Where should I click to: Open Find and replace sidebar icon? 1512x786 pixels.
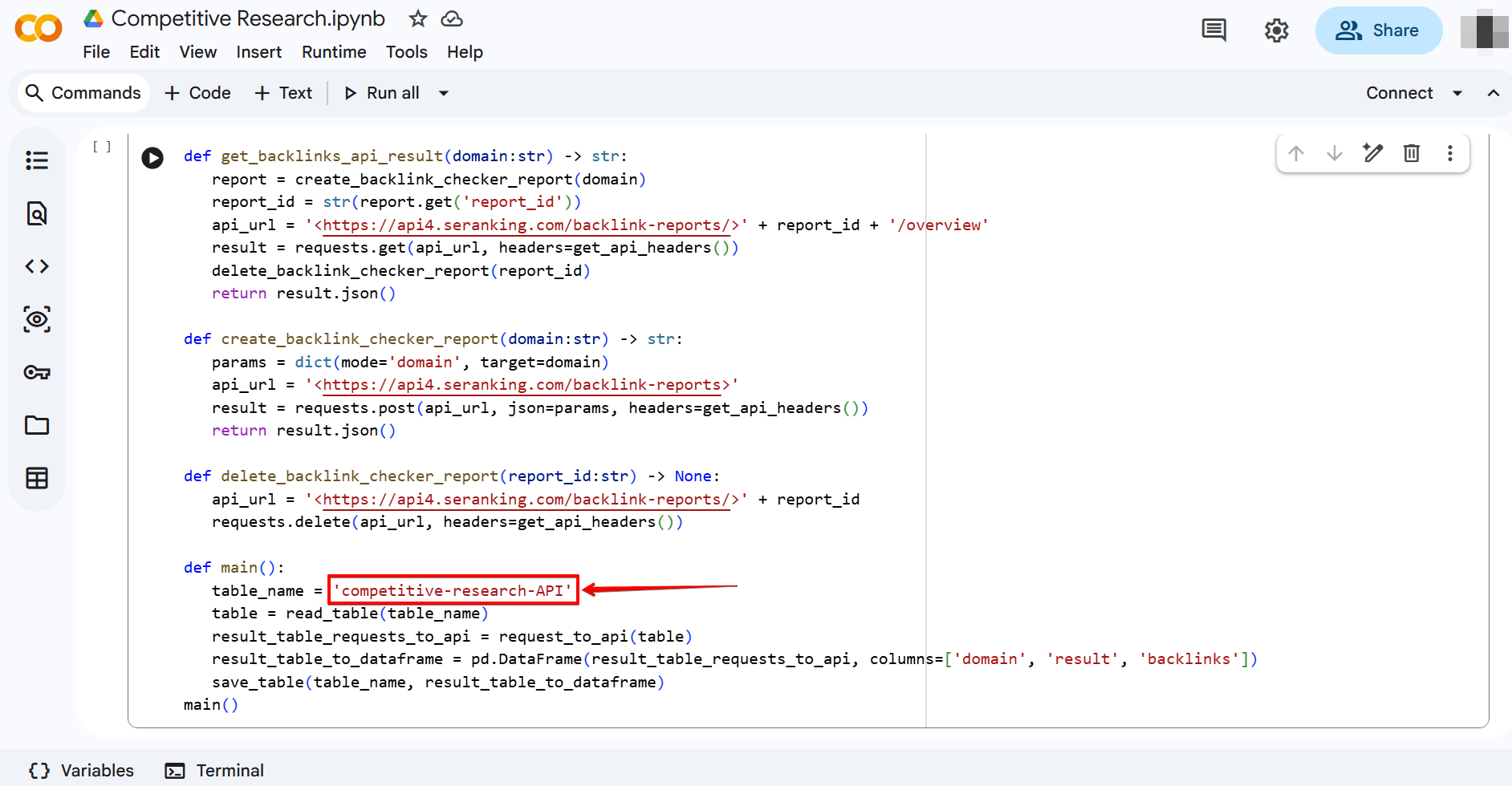(37, 213)
